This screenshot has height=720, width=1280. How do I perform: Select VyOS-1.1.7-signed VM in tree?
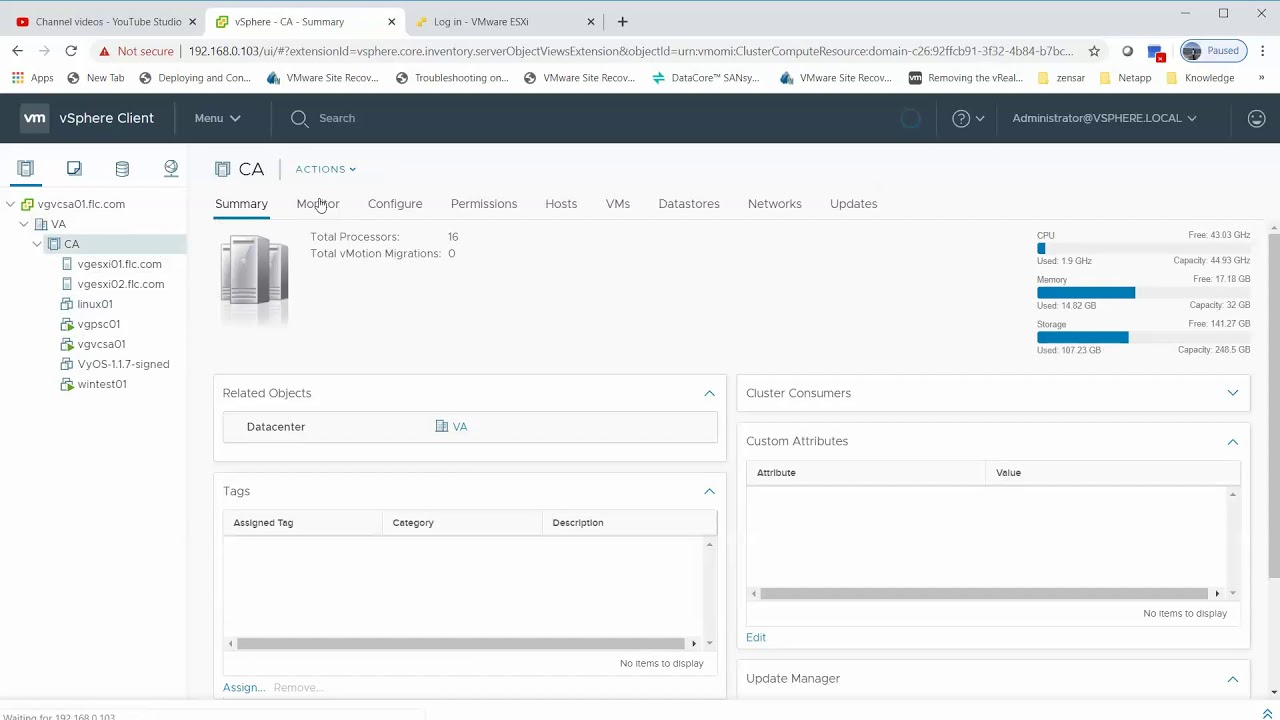tap(123, 364)
